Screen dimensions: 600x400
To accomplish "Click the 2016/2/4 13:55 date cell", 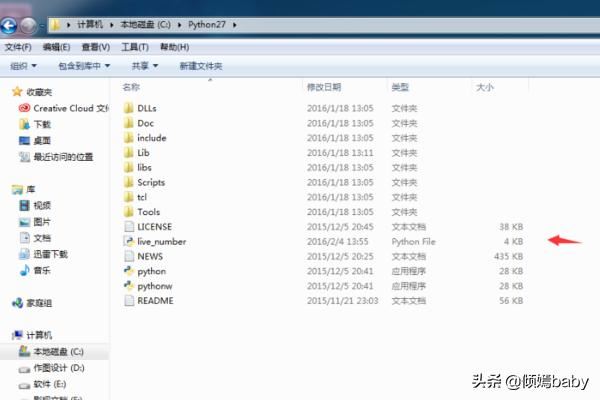I will [x=337, y=242].
